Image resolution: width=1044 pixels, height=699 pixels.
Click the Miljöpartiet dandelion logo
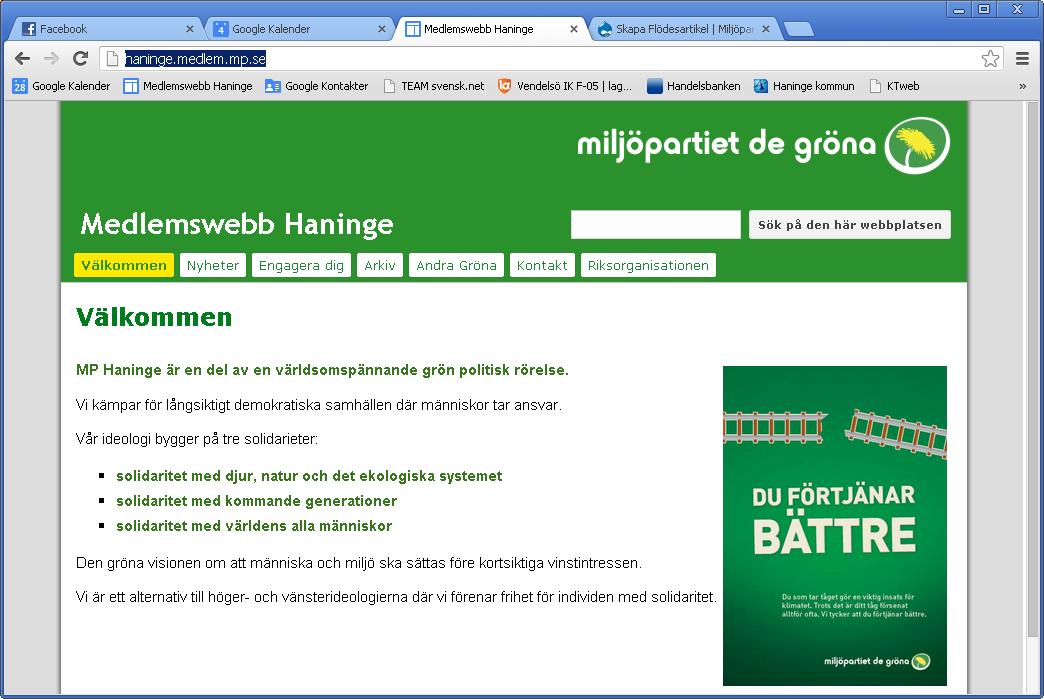point(919,145)
